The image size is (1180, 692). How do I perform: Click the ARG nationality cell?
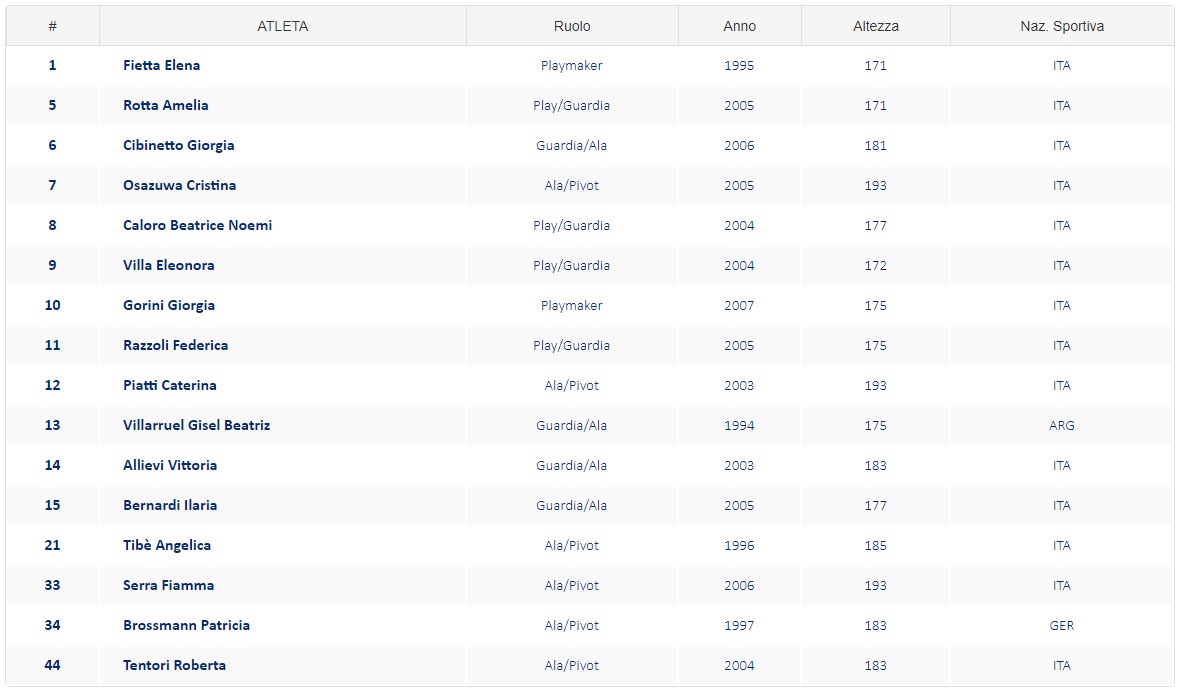point(1062,426)
